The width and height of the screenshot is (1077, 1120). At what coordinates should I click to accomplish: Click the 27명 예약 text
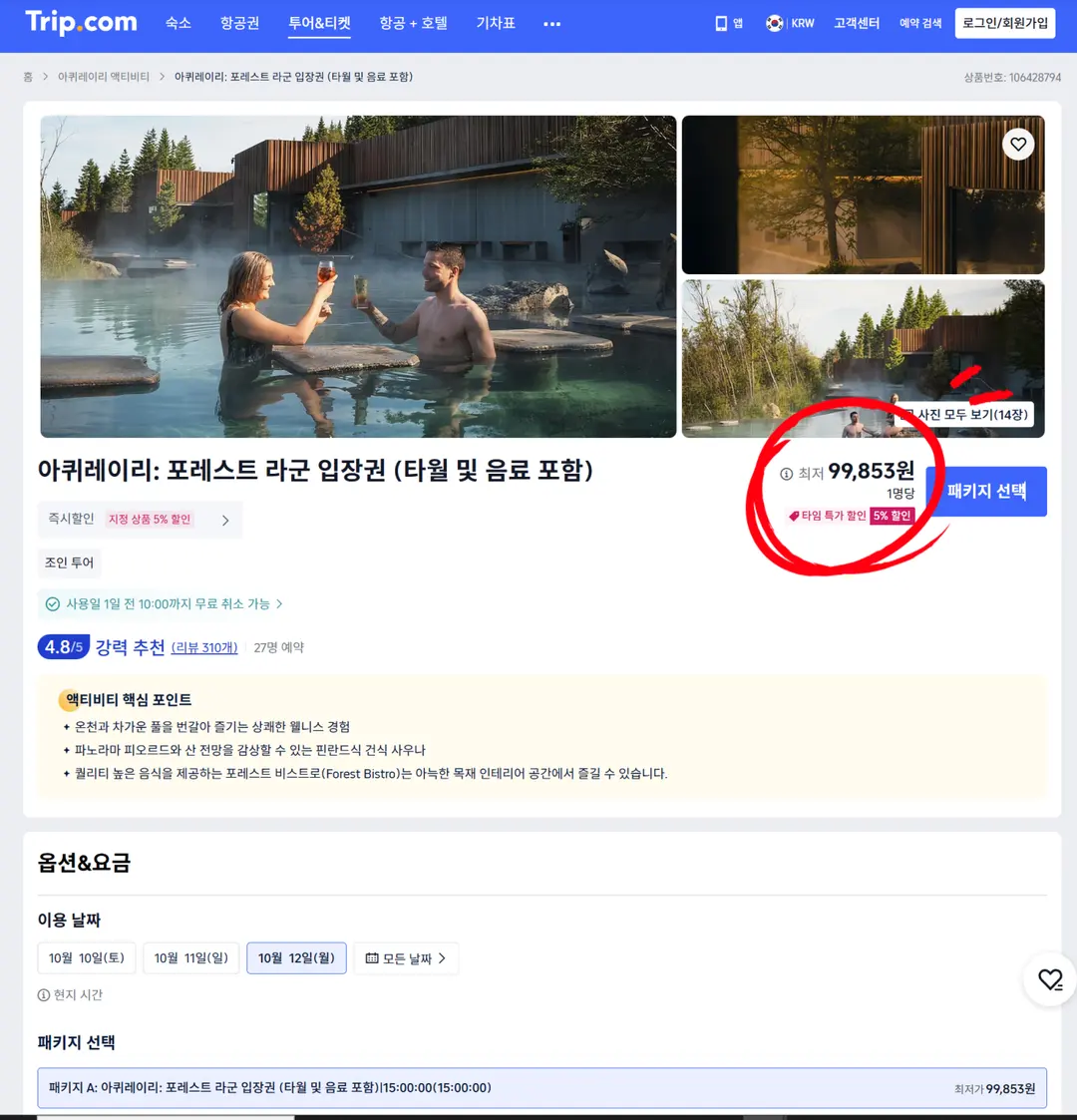(278, 648)
